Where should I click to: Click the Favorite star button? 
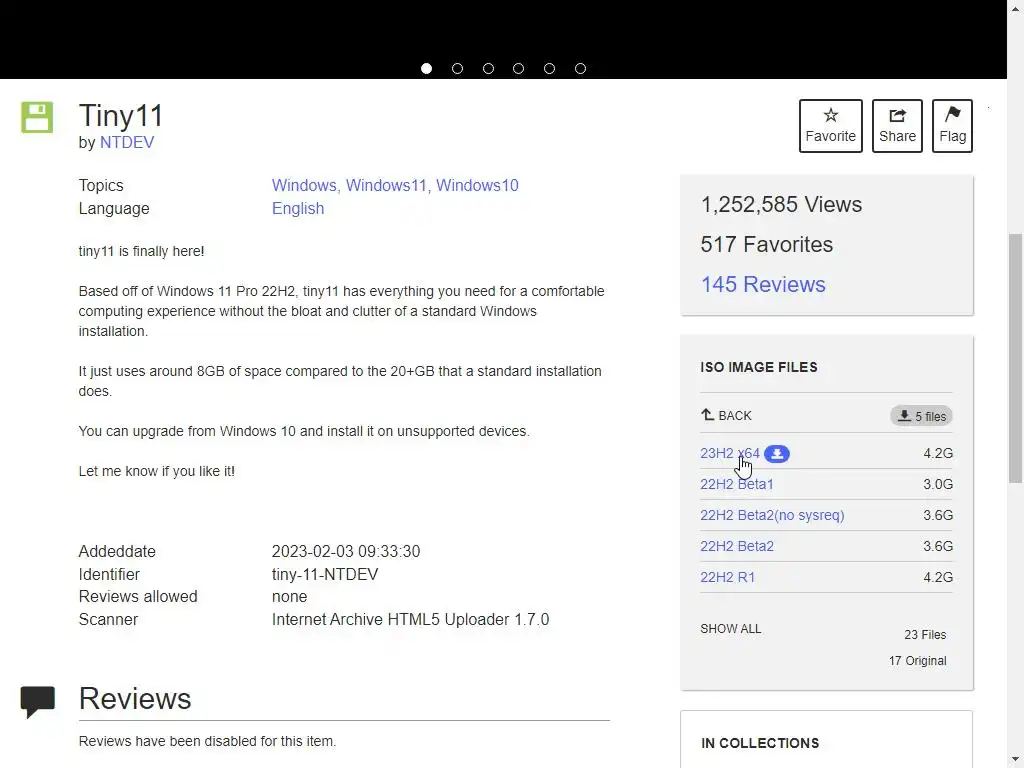pos(831,126)
